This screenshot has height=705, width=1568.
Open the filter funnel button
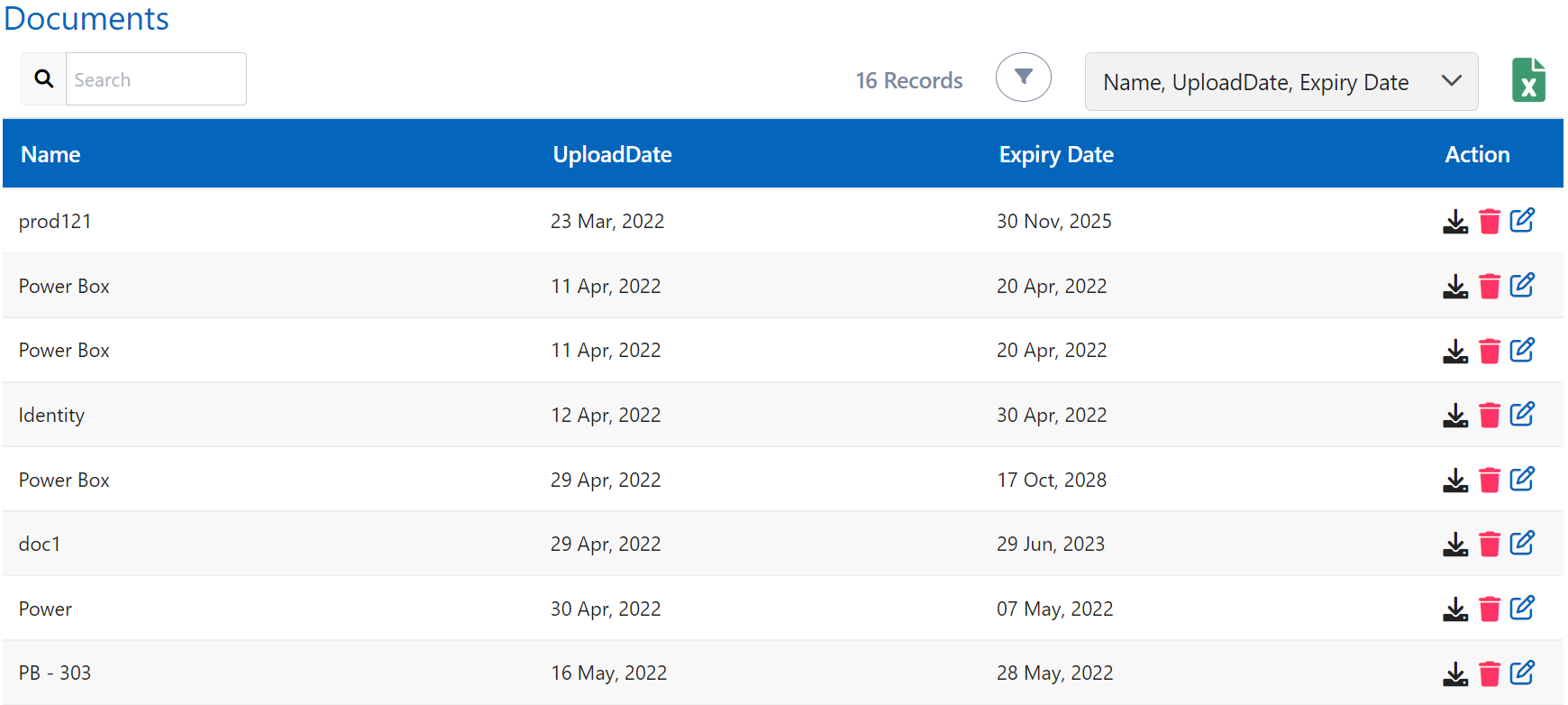point(1023,78)
